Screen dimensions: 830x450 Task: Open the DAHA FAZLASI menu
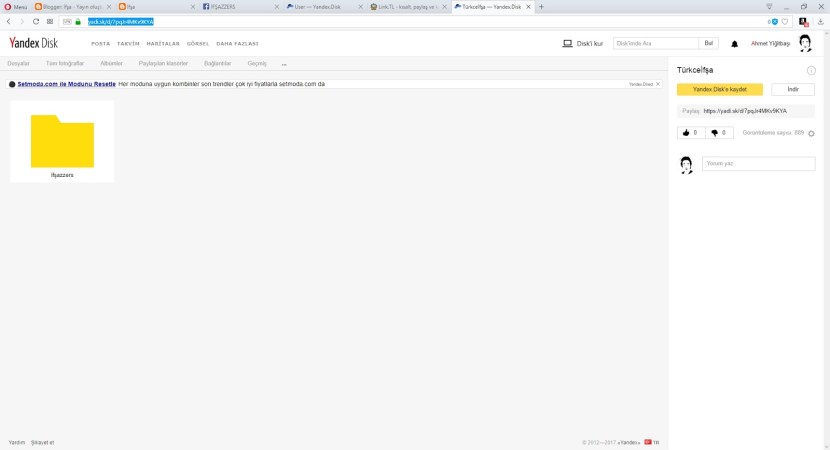(x=237, y=44)
